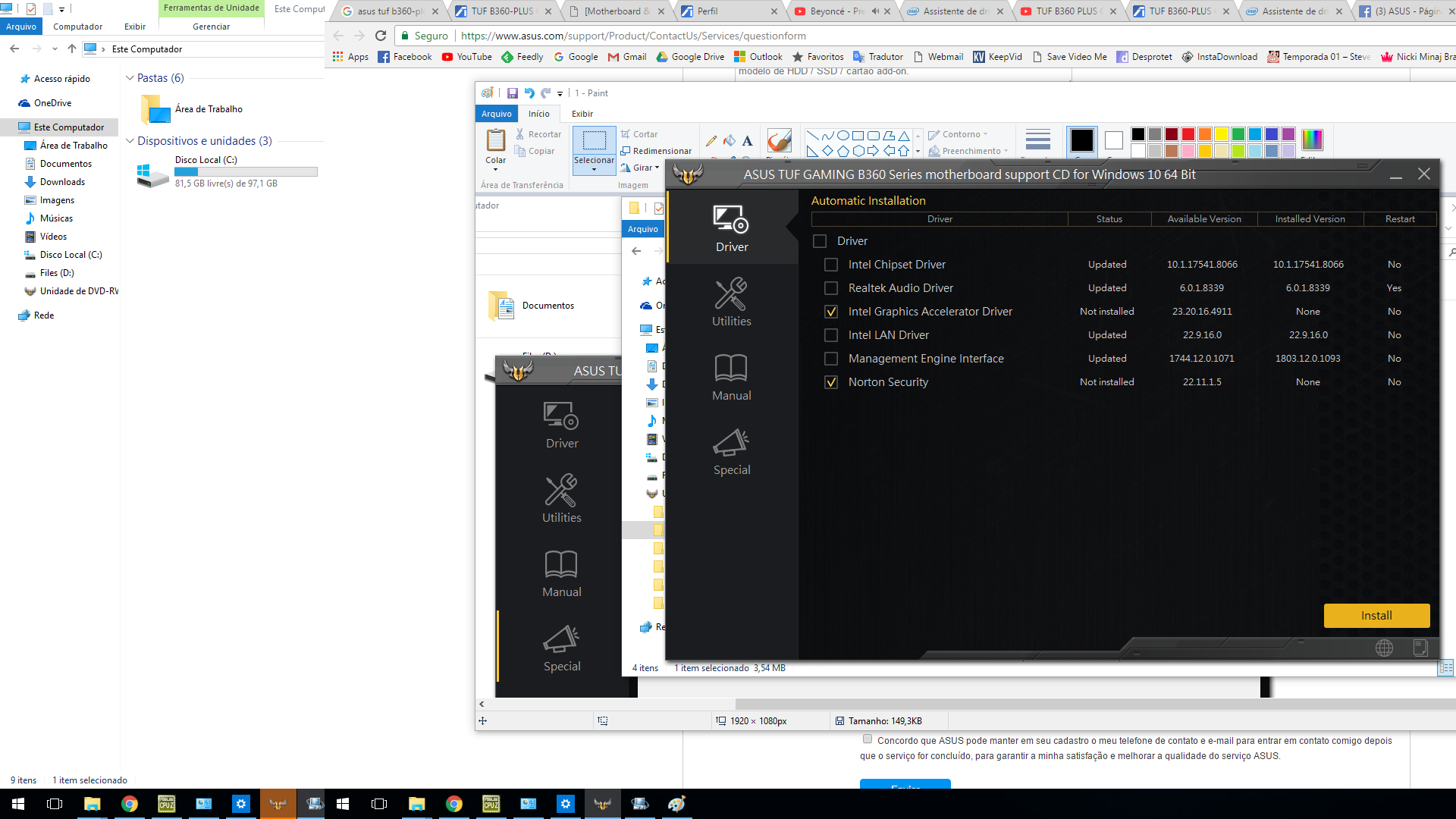Viewport: 1456px width, 819px height.
Task: Open the rainbow Edit colors button in Paint
Action: click(1312, 140)
